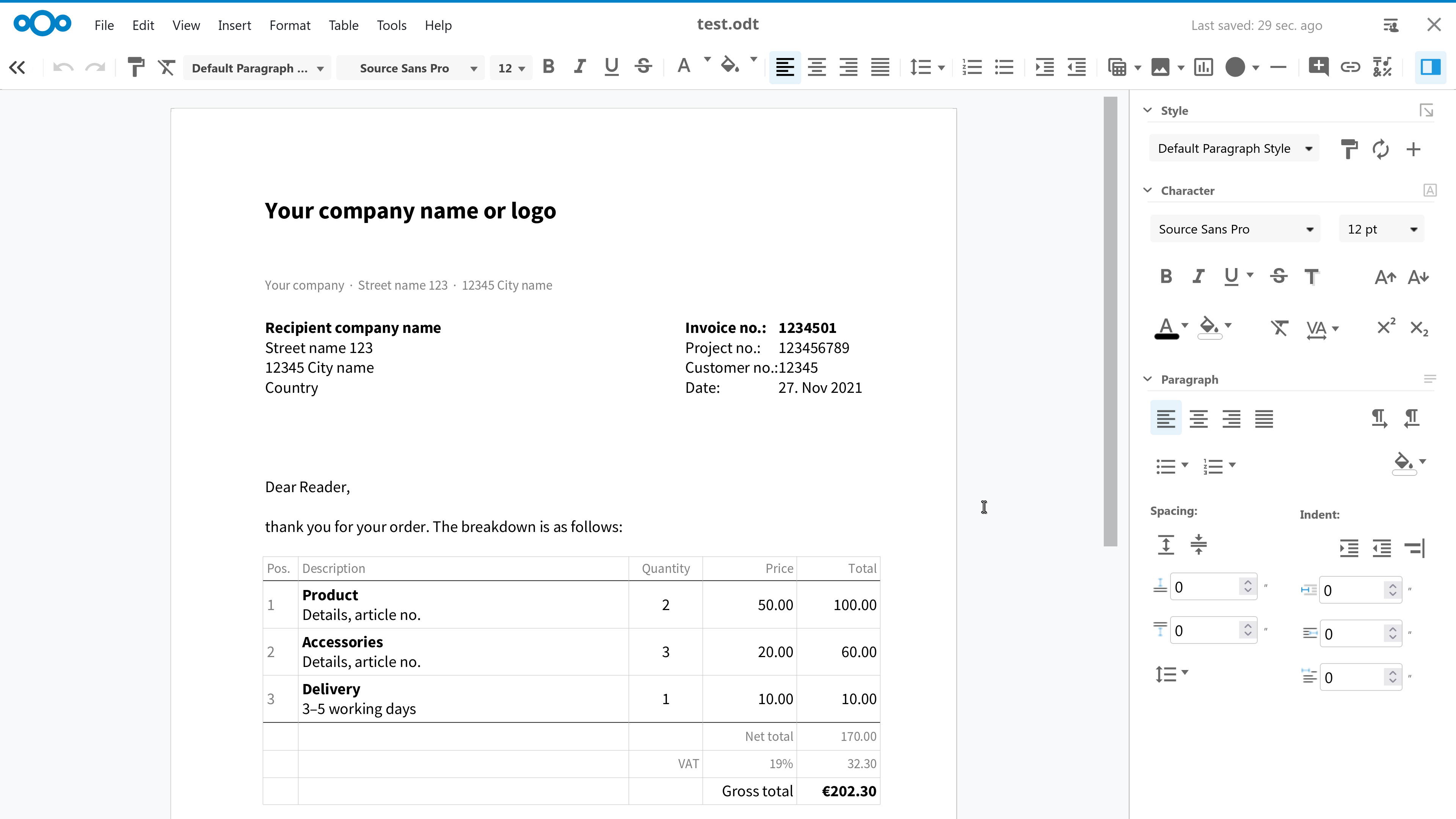Open the Table menu
The image size is (1456, 819).
coord(344,25)
